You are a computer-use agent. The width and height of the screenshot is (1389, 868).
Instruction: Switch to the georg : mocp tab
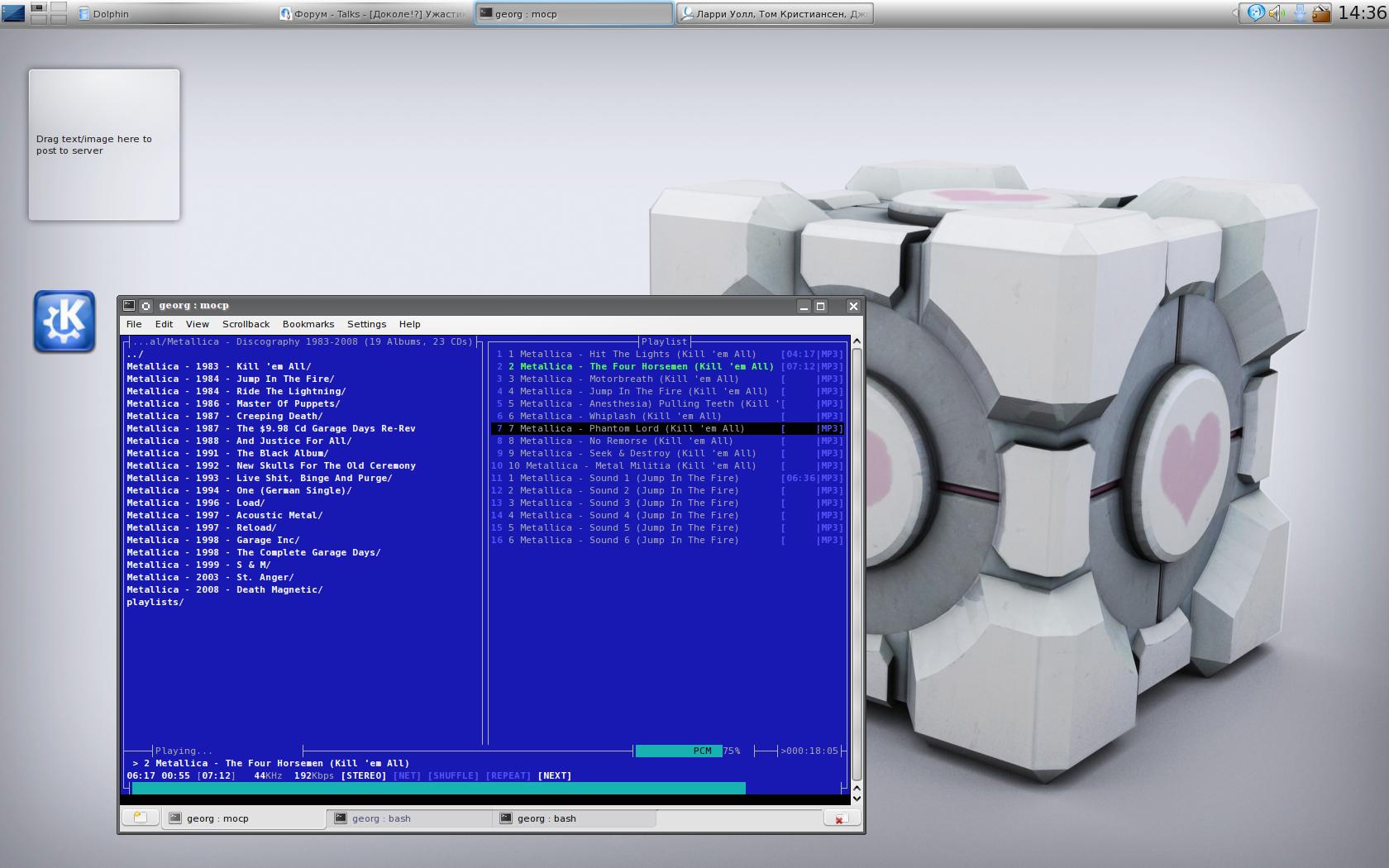tap(244, 818)
